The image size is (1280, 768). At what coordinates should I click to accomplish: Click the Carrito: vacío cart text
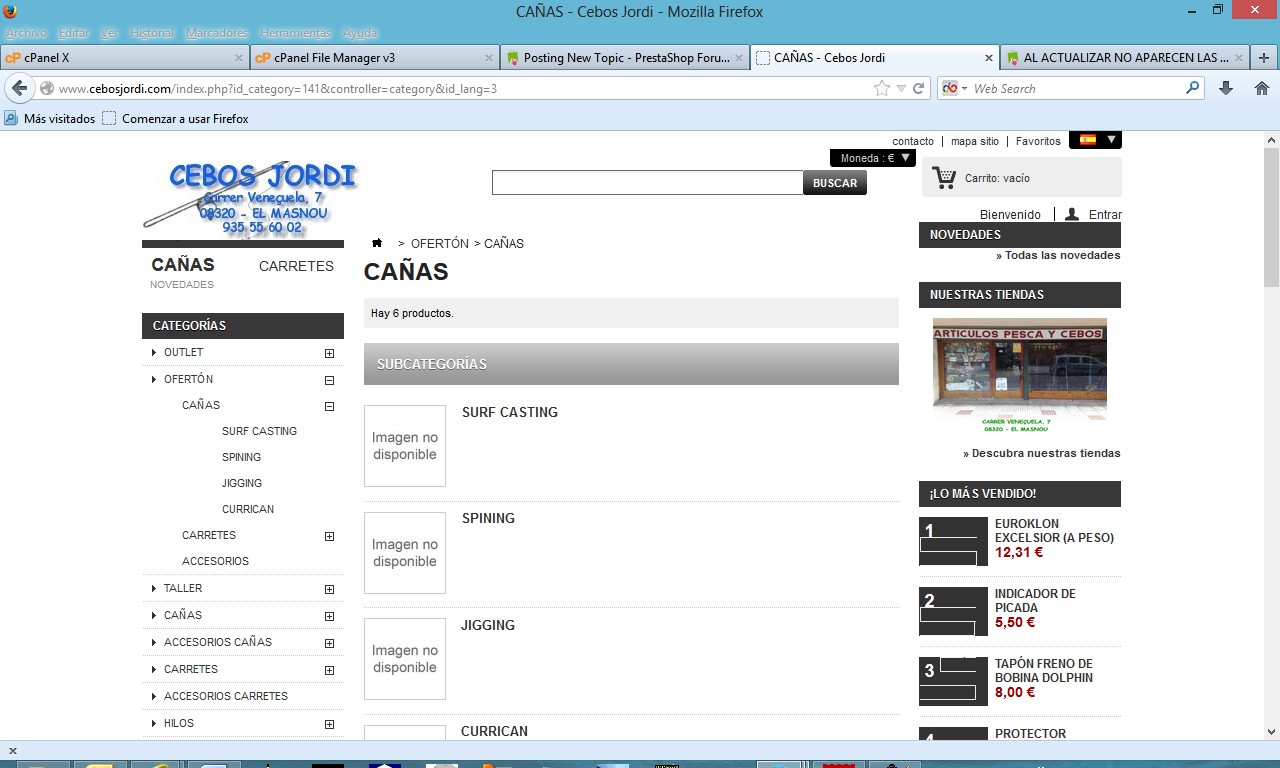click(997, 178)
